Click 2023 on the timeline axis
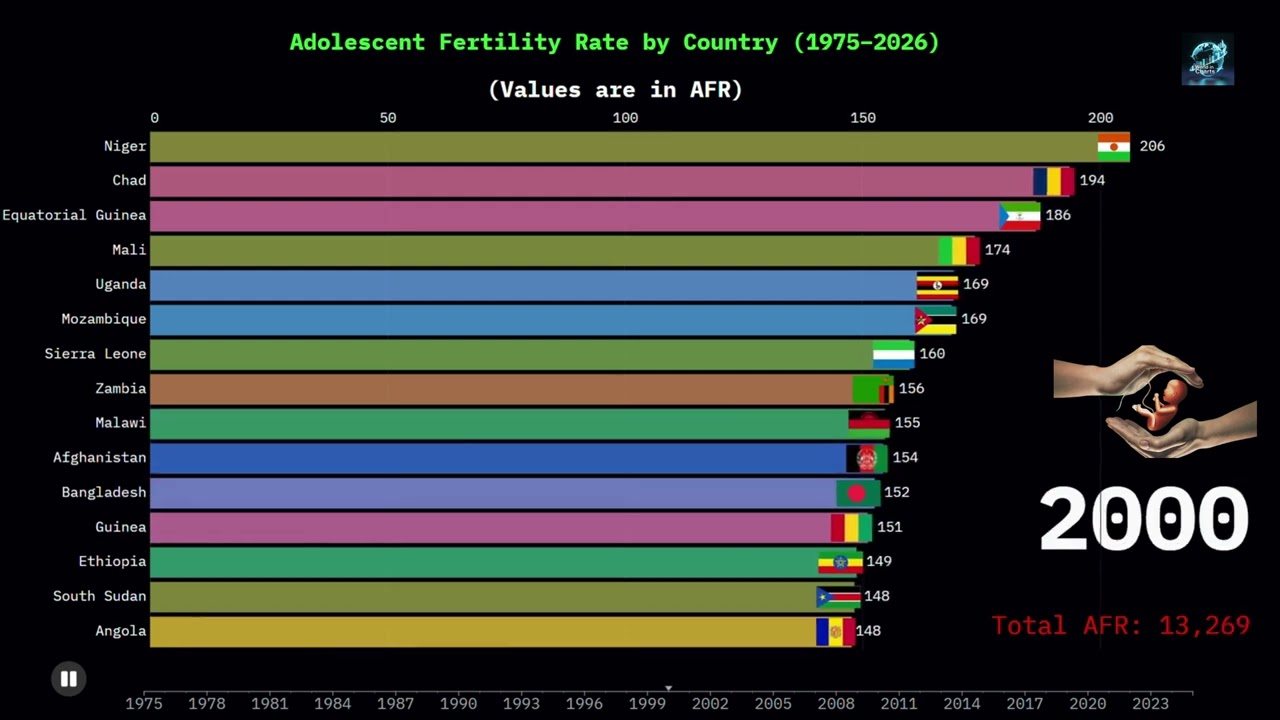The width and height of the screenshot is (1280, 720). (x=1150, y=703)
